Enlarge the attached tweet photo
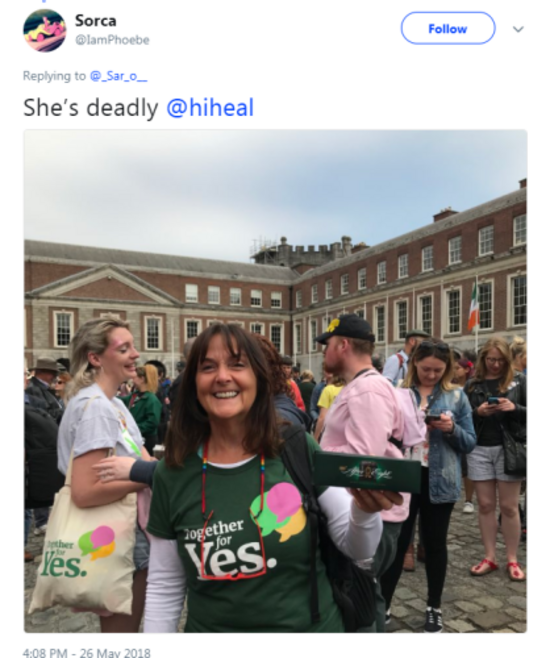This screenshot has width=550, height=658. tap(275, 381)
